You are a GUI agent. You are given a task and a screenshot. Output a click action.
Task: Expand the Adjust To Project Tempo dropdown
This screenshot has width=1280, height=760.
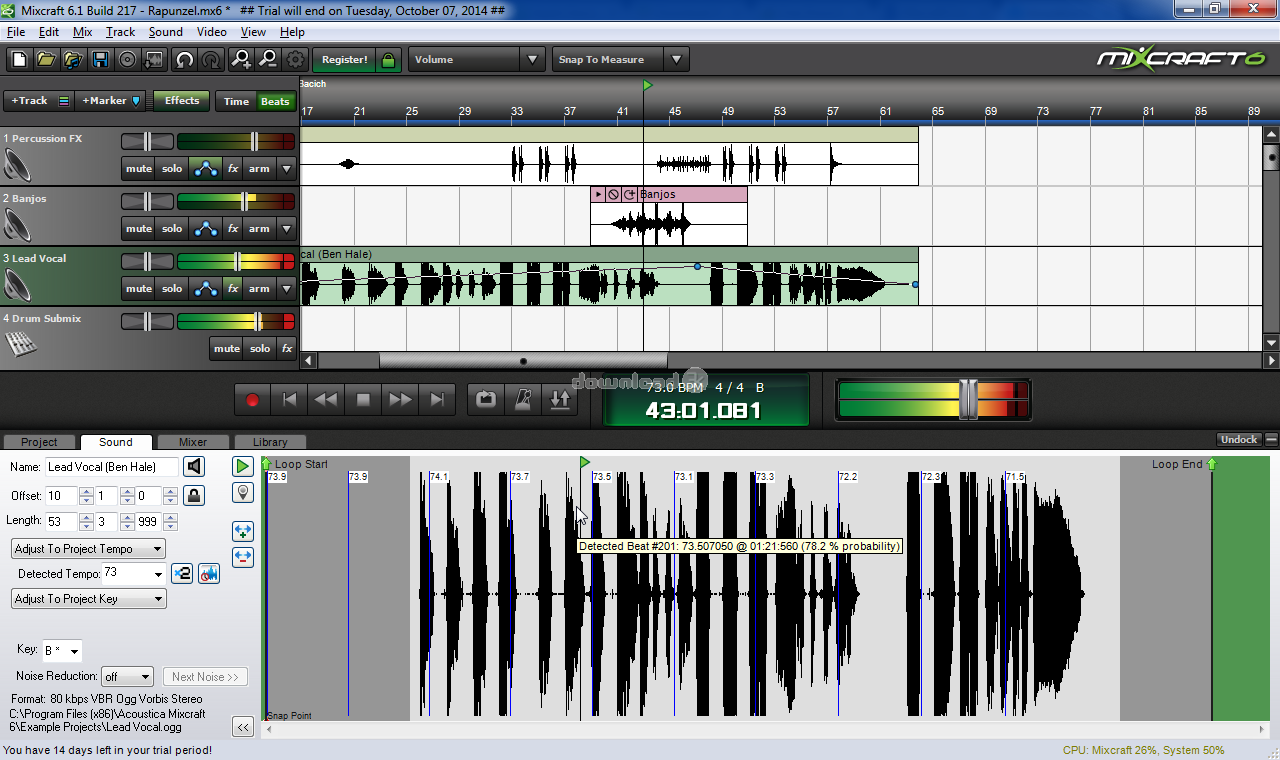[89, 549]
